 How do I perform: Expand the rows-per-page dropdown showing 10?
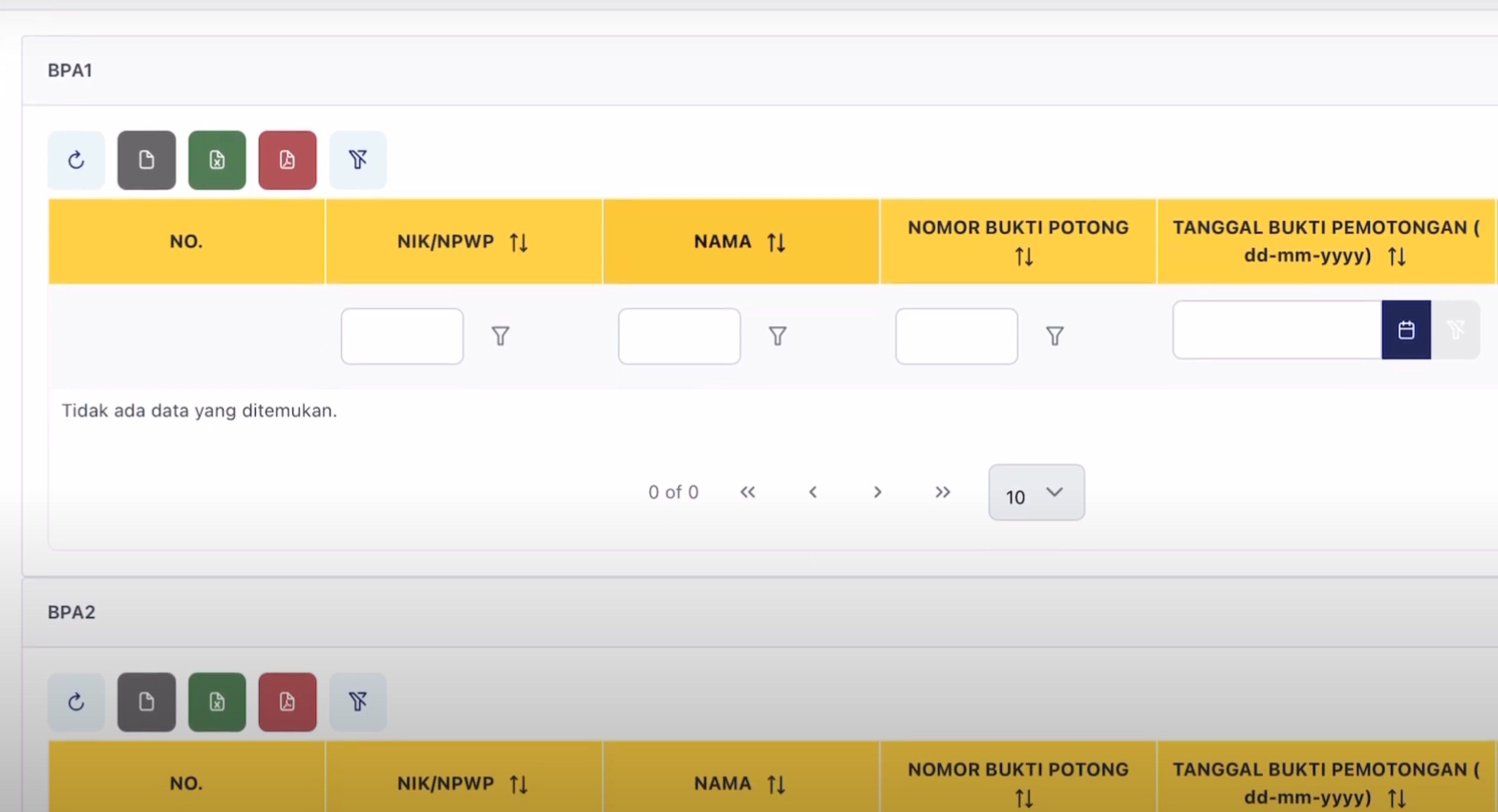click(x=1036, y=492)
